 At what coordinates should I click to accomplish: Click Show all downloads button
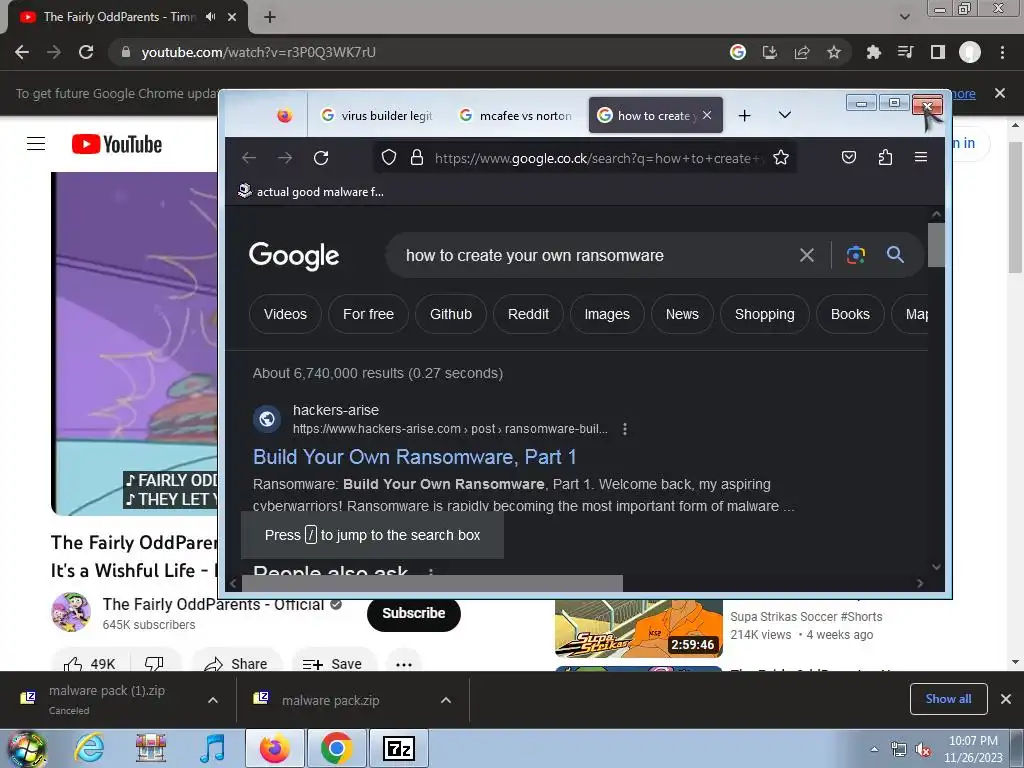tap(948, 699)
